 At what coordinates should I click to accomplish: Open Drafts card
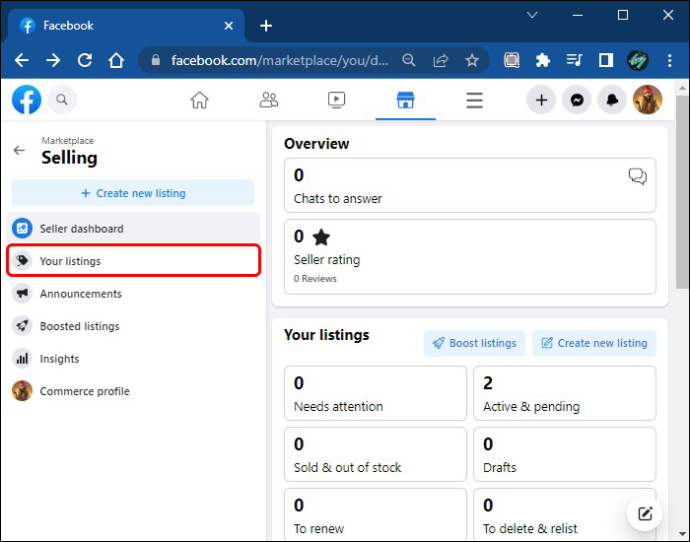565,454
